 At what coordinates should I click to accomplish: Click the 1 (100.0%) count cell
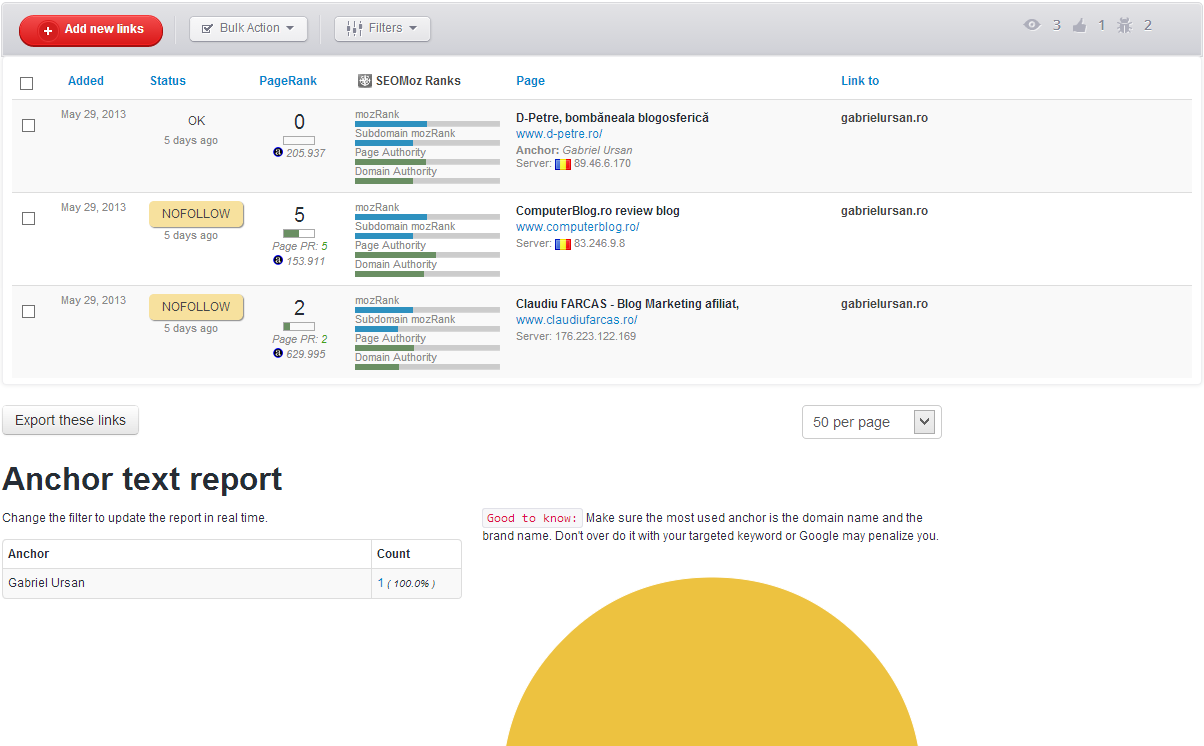coord(416,583)
